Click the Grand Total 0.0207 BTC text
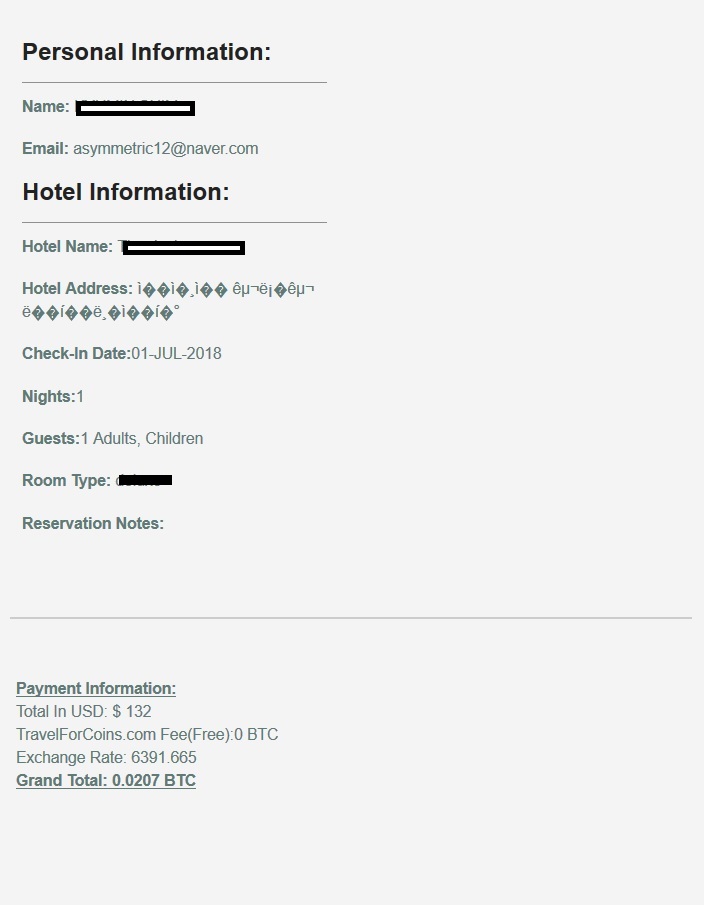704x905 pixels. pos(106,780)
